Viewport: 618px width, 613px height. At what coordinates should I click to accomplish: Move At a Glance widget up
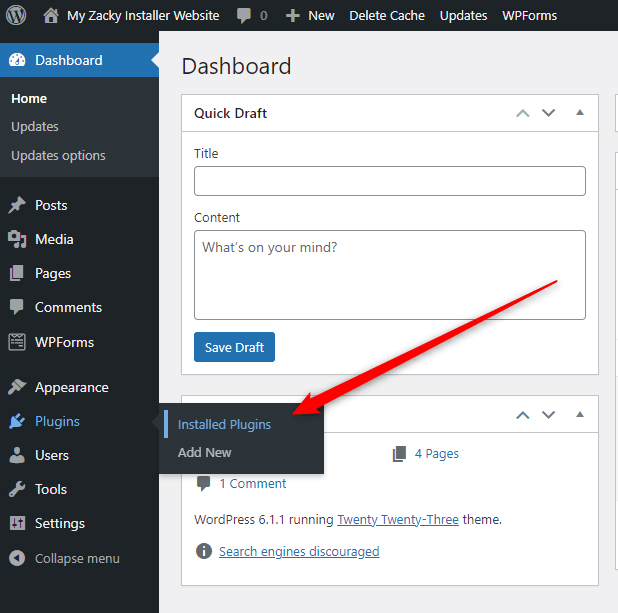523,415
